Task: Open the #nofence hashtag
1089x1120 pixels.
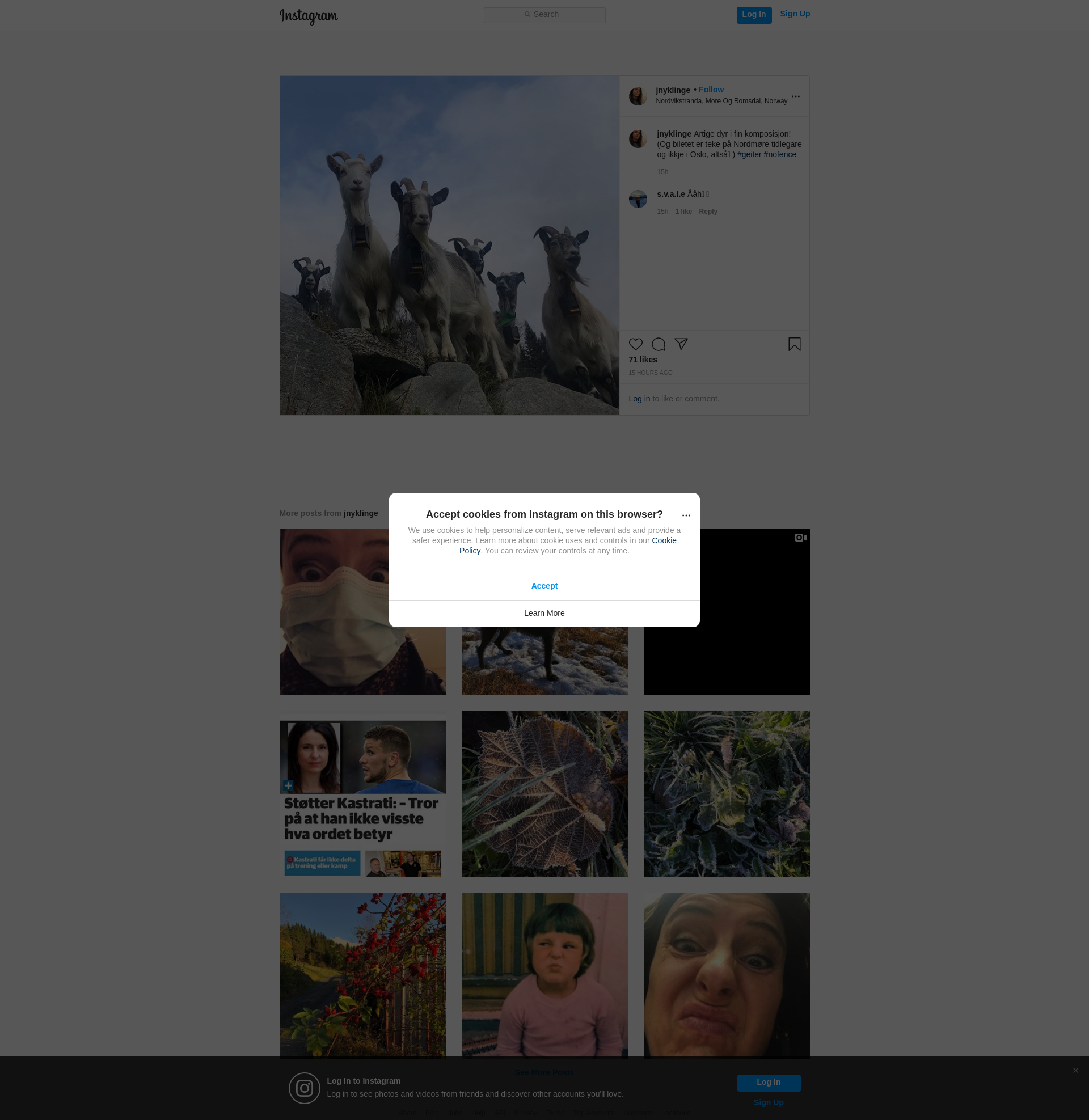Action: 779,154
